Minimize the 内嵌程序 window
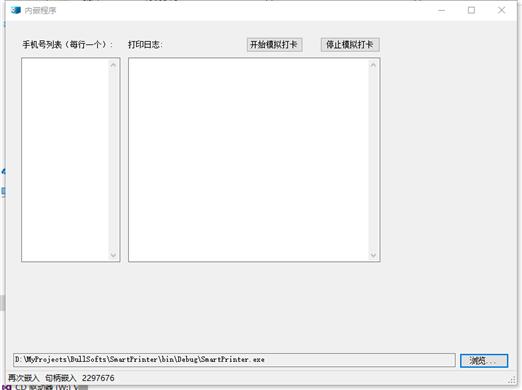Screen dimensions: 522x390 [x=441, y=10]
